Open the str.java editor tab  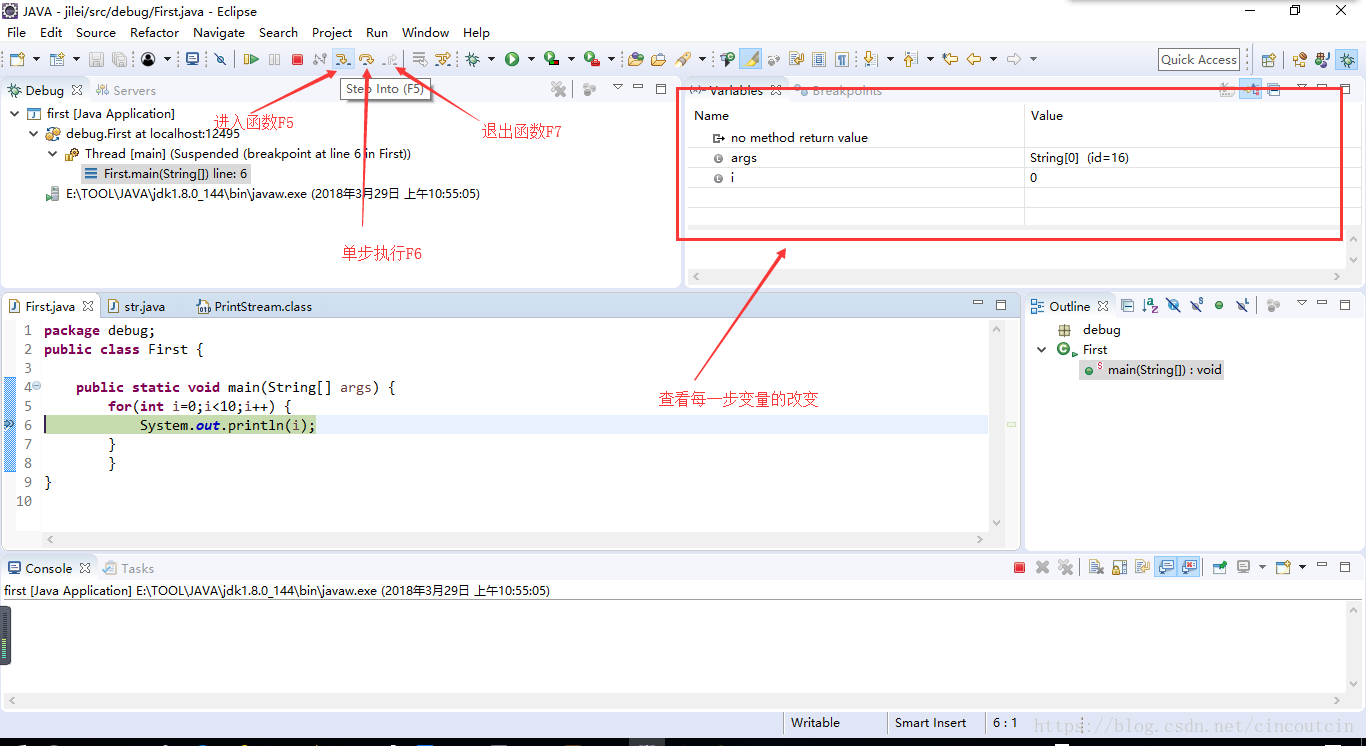pos(144,307)
